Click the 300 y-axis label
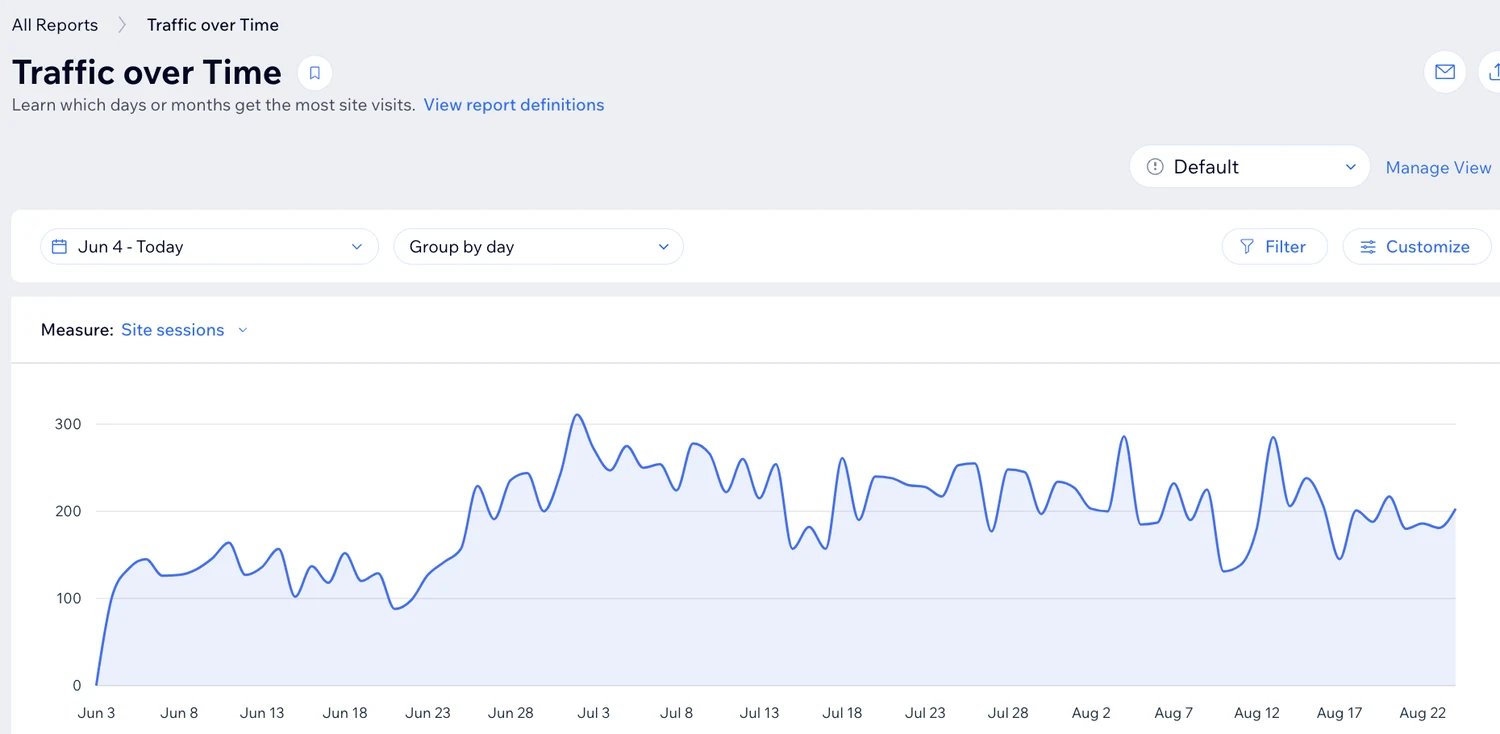Viewport: 1500px width, 734px height. click(x=68, y=424)
